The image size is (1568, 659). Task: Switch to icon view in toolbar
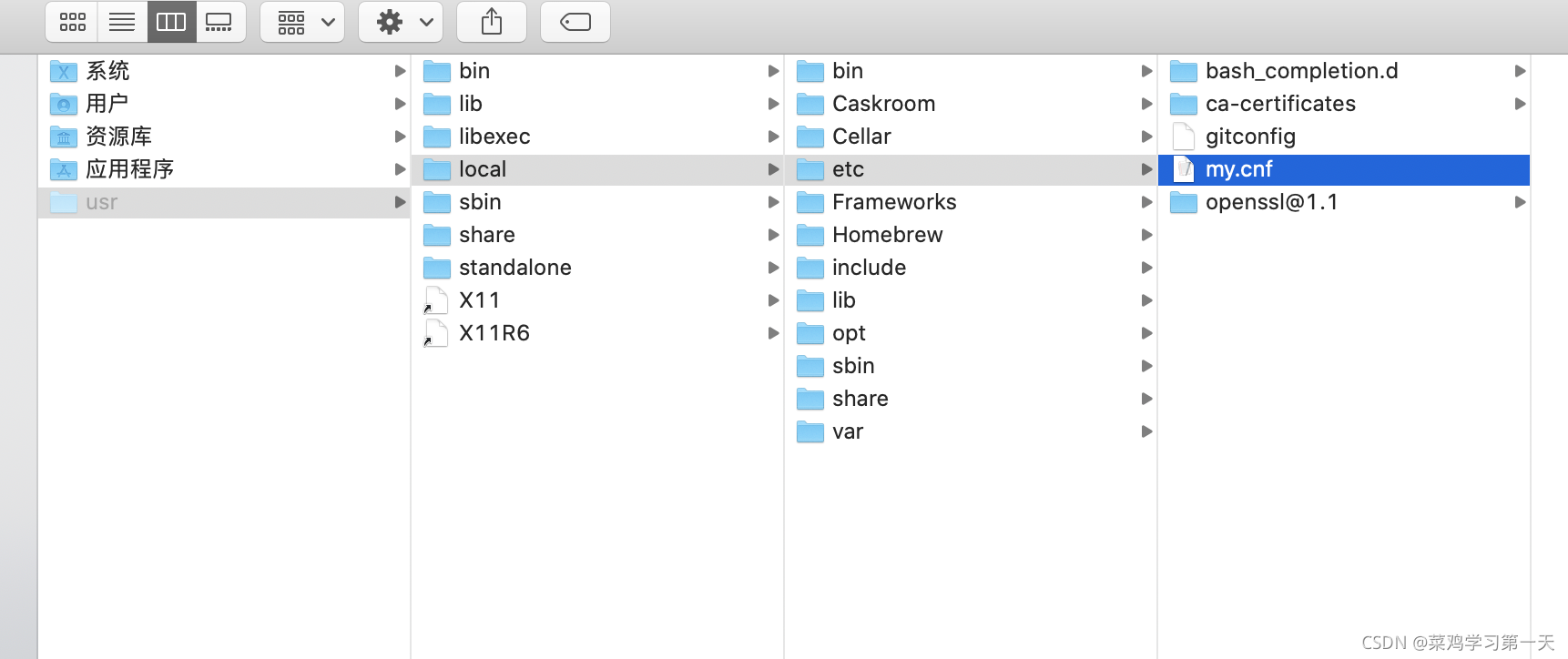[72, 22]
